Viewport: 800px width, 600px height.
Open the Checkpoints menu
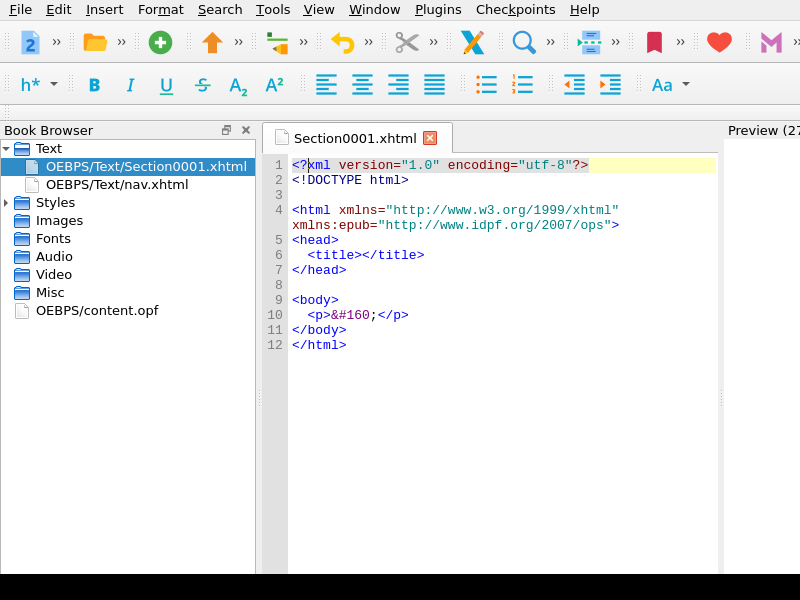pos(516,10)
